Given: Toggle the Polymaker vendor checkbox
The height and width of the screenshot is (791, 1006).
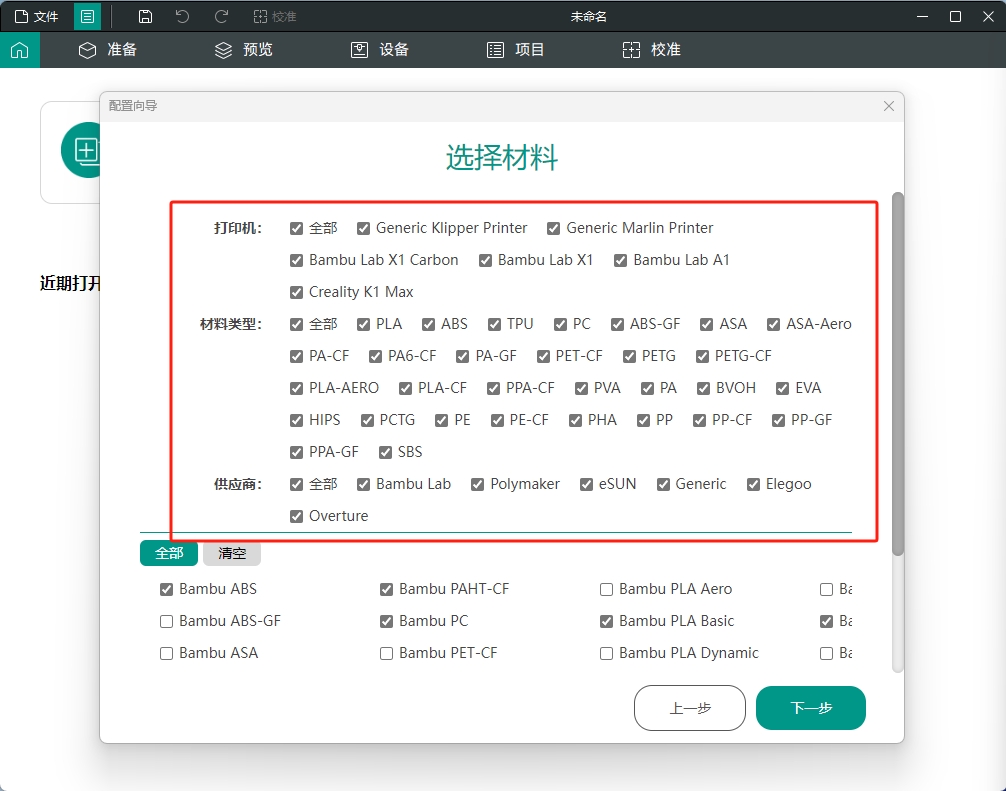Looking at the screenshot, I should click(x=477, y=485).
